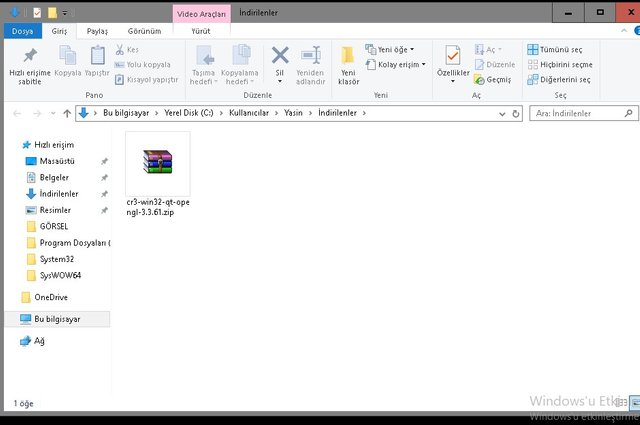Collapse the ribbon with chevron arrow
The image size is (640, 425).
pos(624,31)
